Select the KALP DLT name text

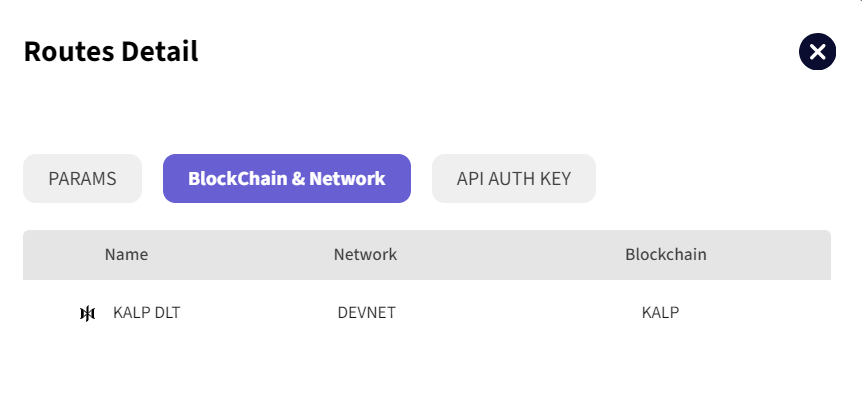click(x=147, y=313)
